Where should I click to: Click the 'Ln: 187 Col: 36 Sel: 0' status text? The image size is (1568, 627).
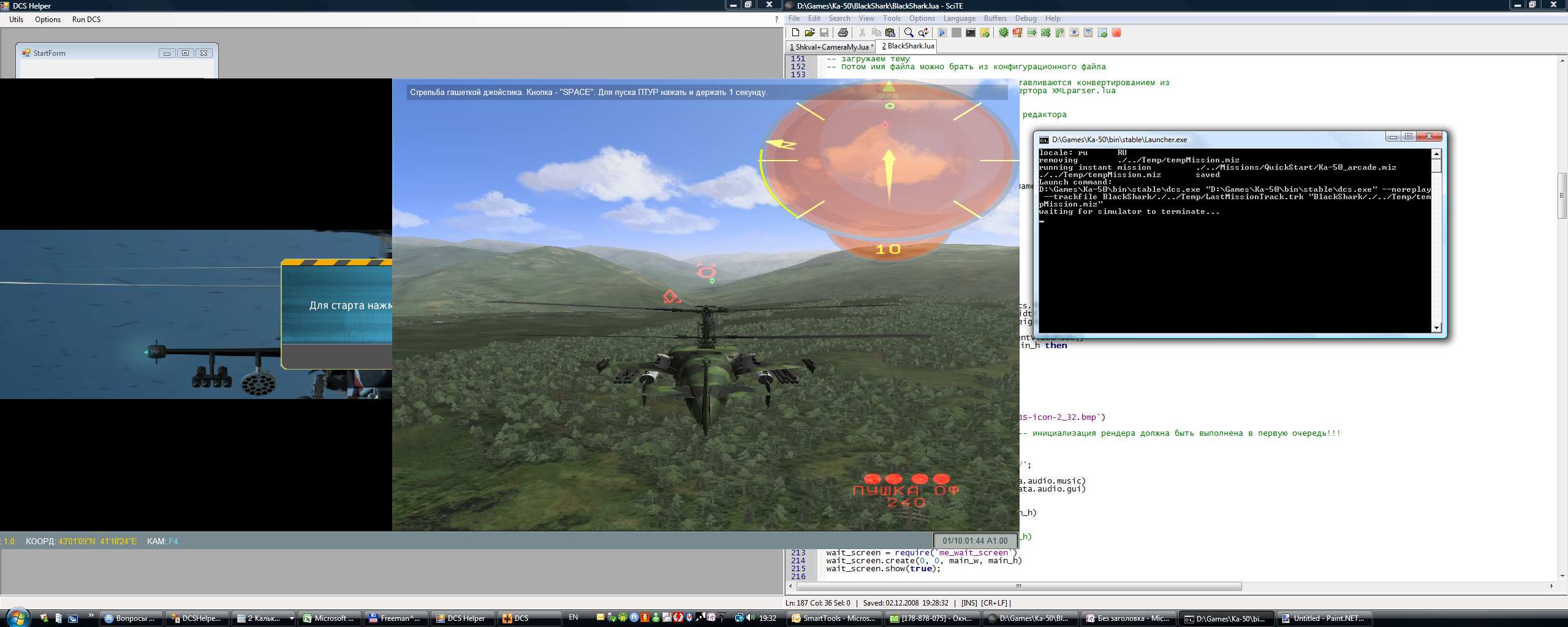pos(818,603)
